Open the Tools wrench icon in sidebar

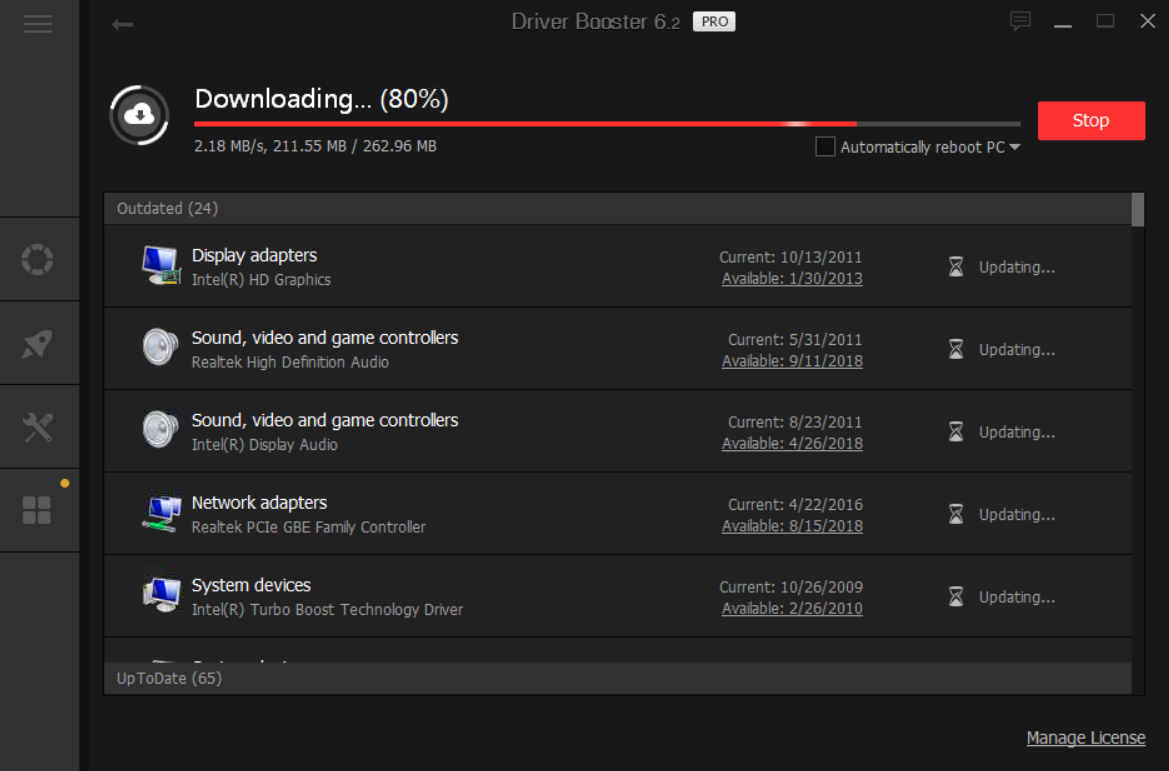point(38,427)
